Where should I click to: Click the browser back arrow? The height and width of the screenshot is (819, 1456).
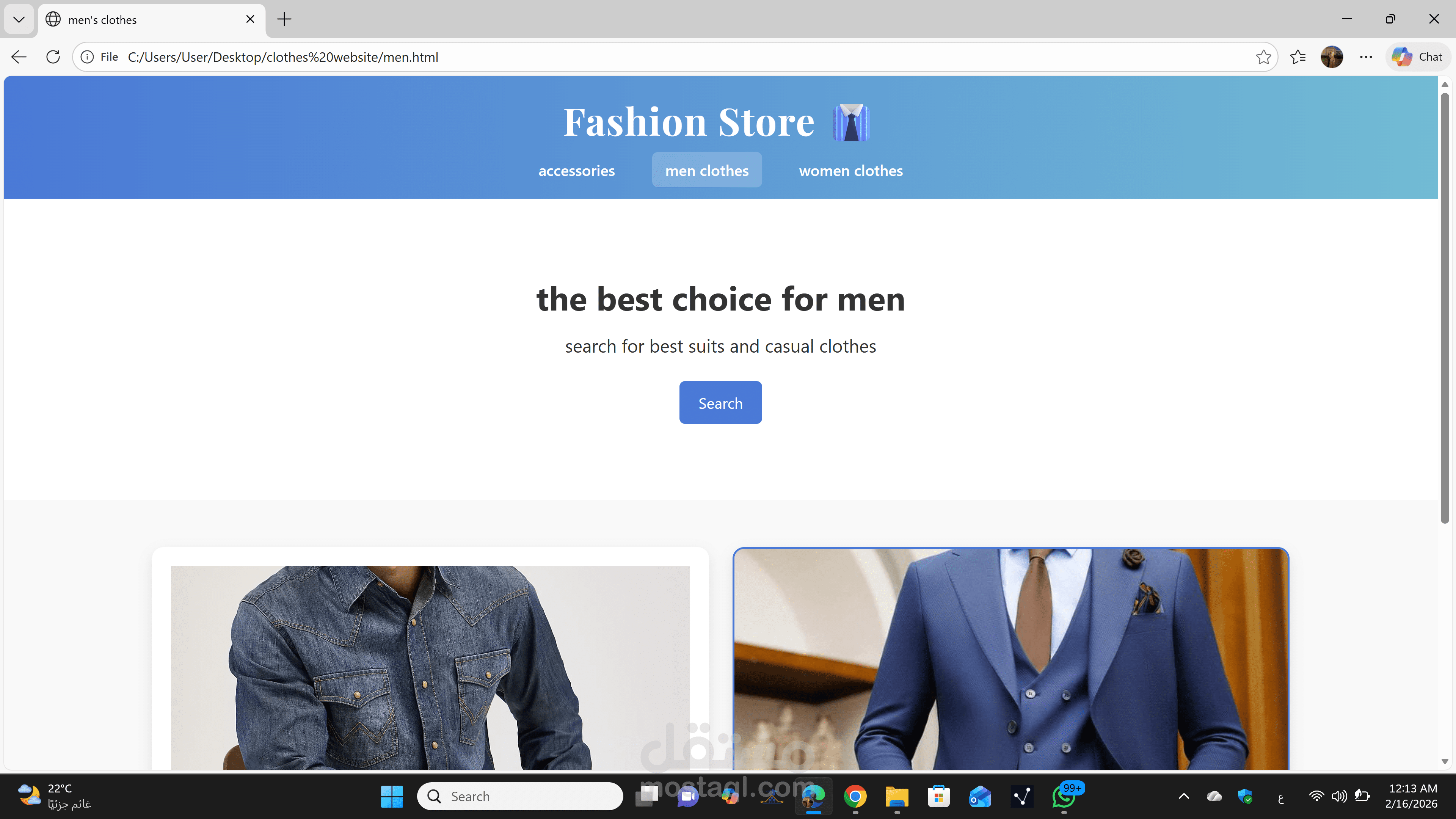(x=19, y=57)
